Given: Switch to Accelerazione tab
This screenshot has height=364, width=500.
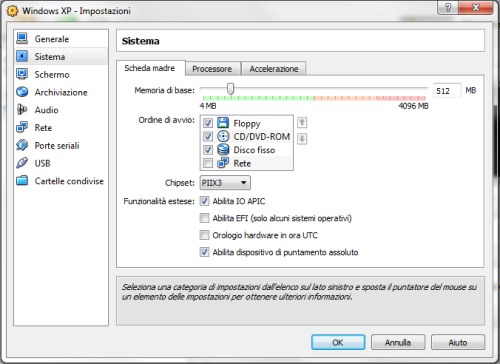Looking at the screenshot, I should pos(274,69).
